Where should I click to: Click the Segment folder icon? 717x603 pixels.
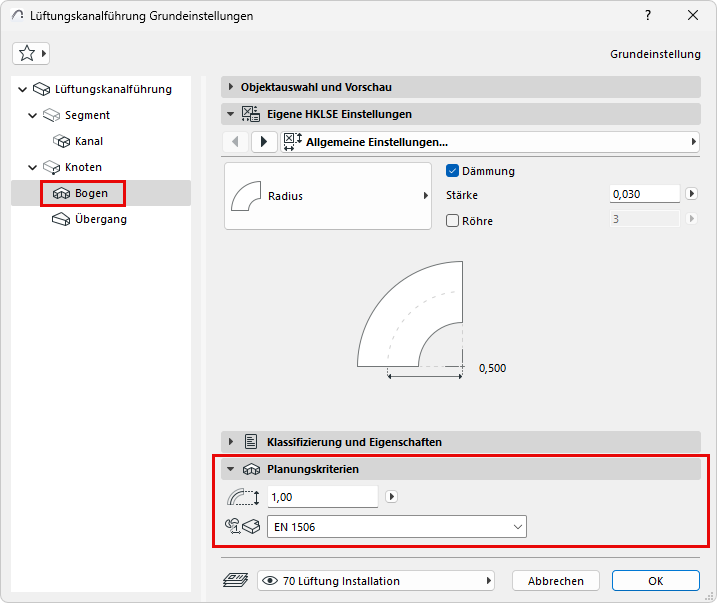[51, 115]
